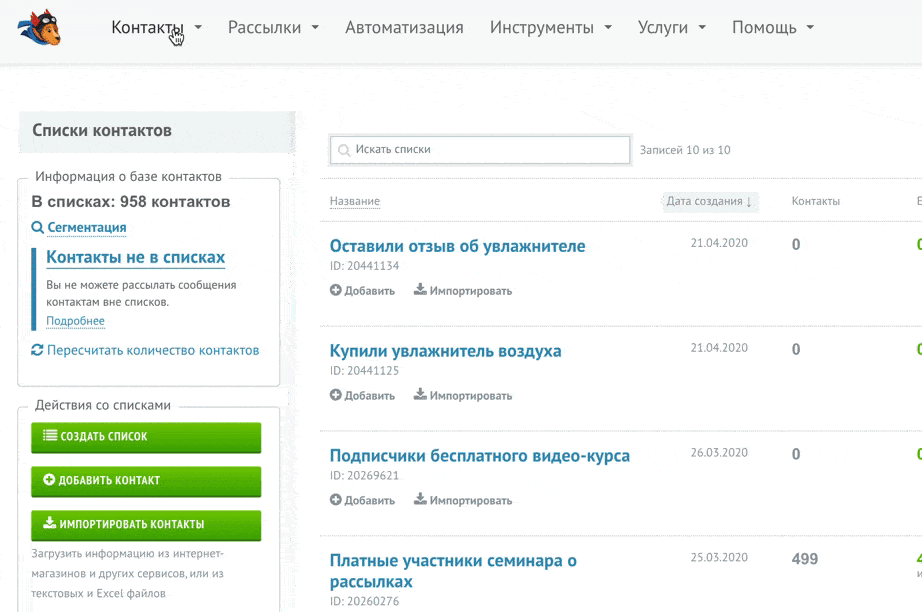This screenshot has width=922, height=612.
Task: Click the import icon under Оставили отзыв об увлажнителе
Action: click(420, 289)
